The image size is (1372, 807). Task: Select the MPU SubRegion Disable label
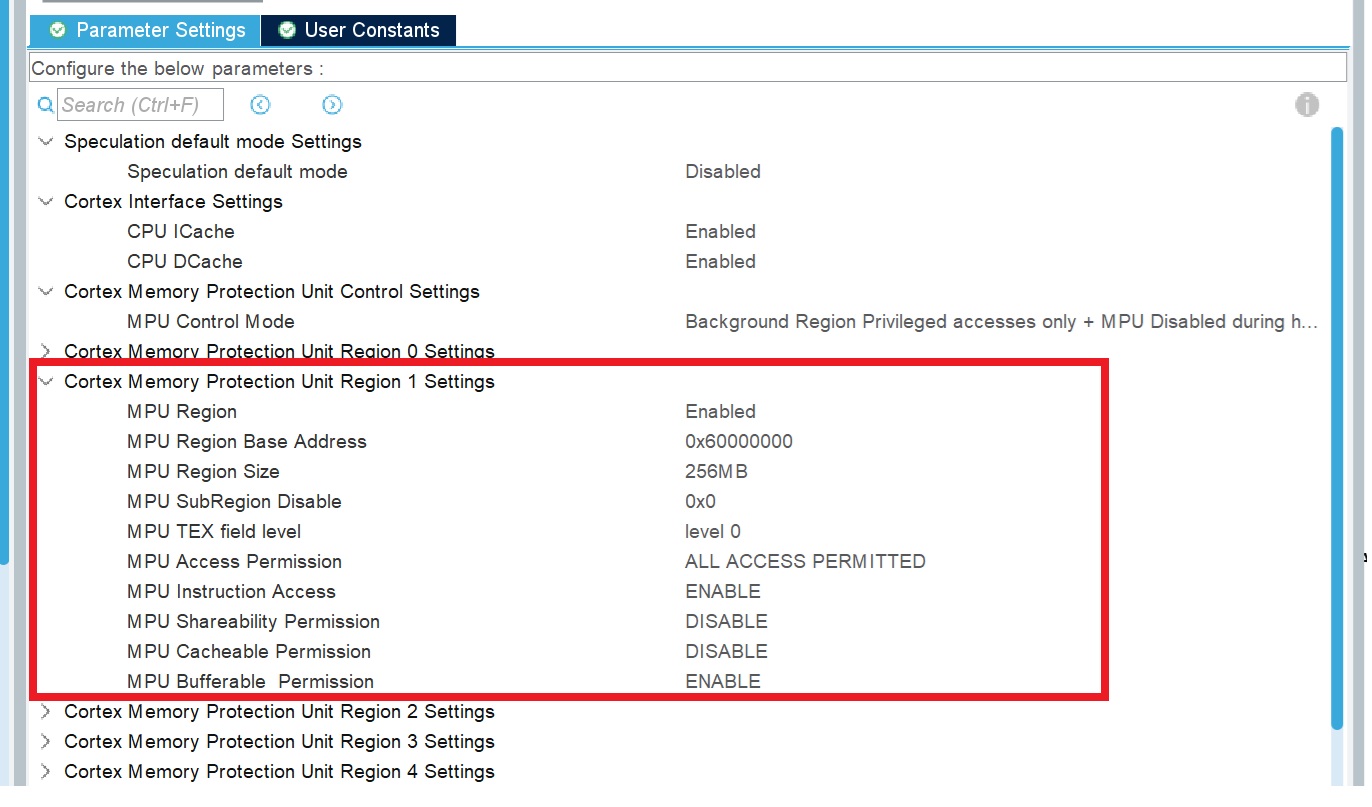[x=234, y=501]
